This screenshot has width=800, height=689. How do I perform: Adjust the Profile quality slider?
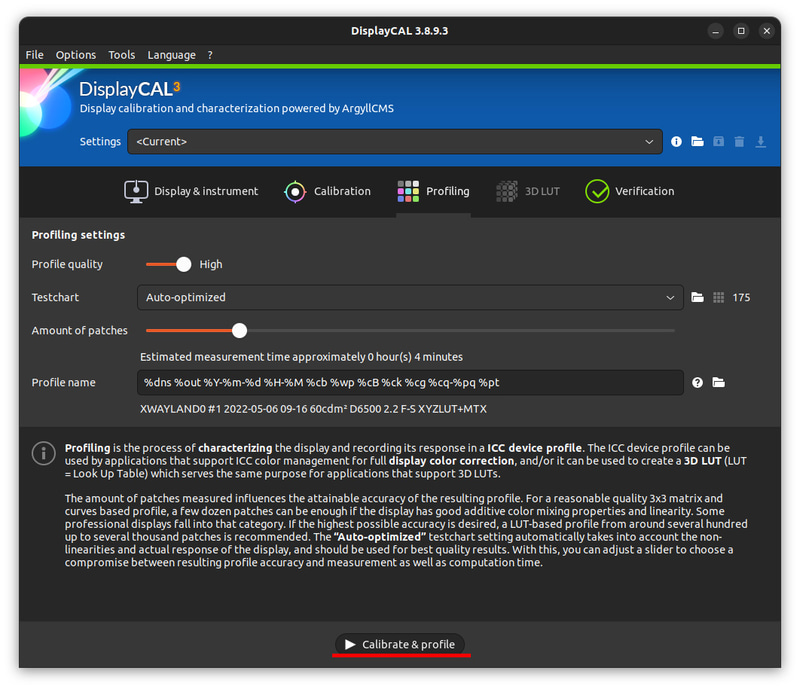pyautogui.click(x=169, y=264)
